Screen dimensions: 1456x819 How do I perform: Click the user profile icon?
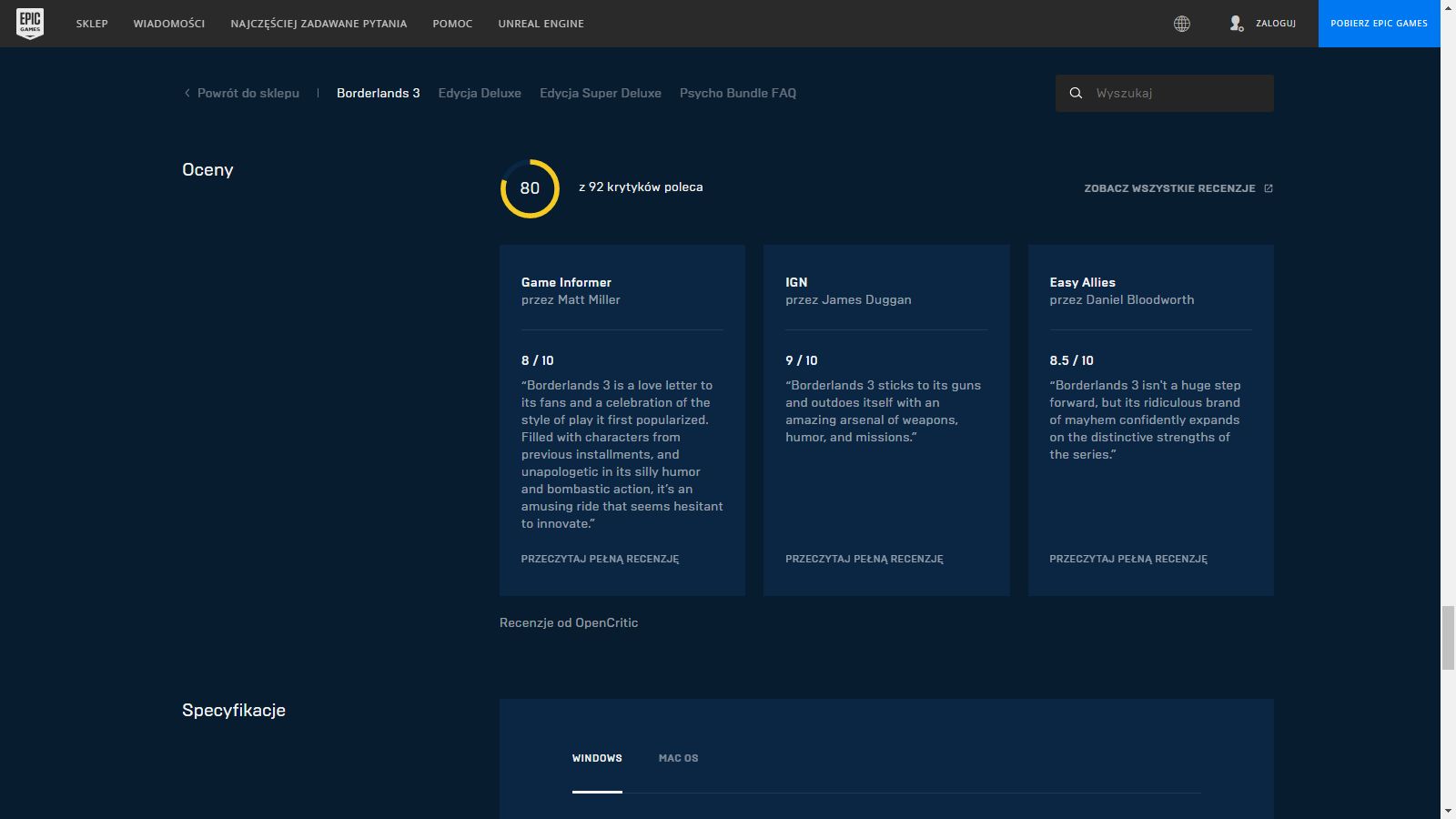tap(1236, 24)
